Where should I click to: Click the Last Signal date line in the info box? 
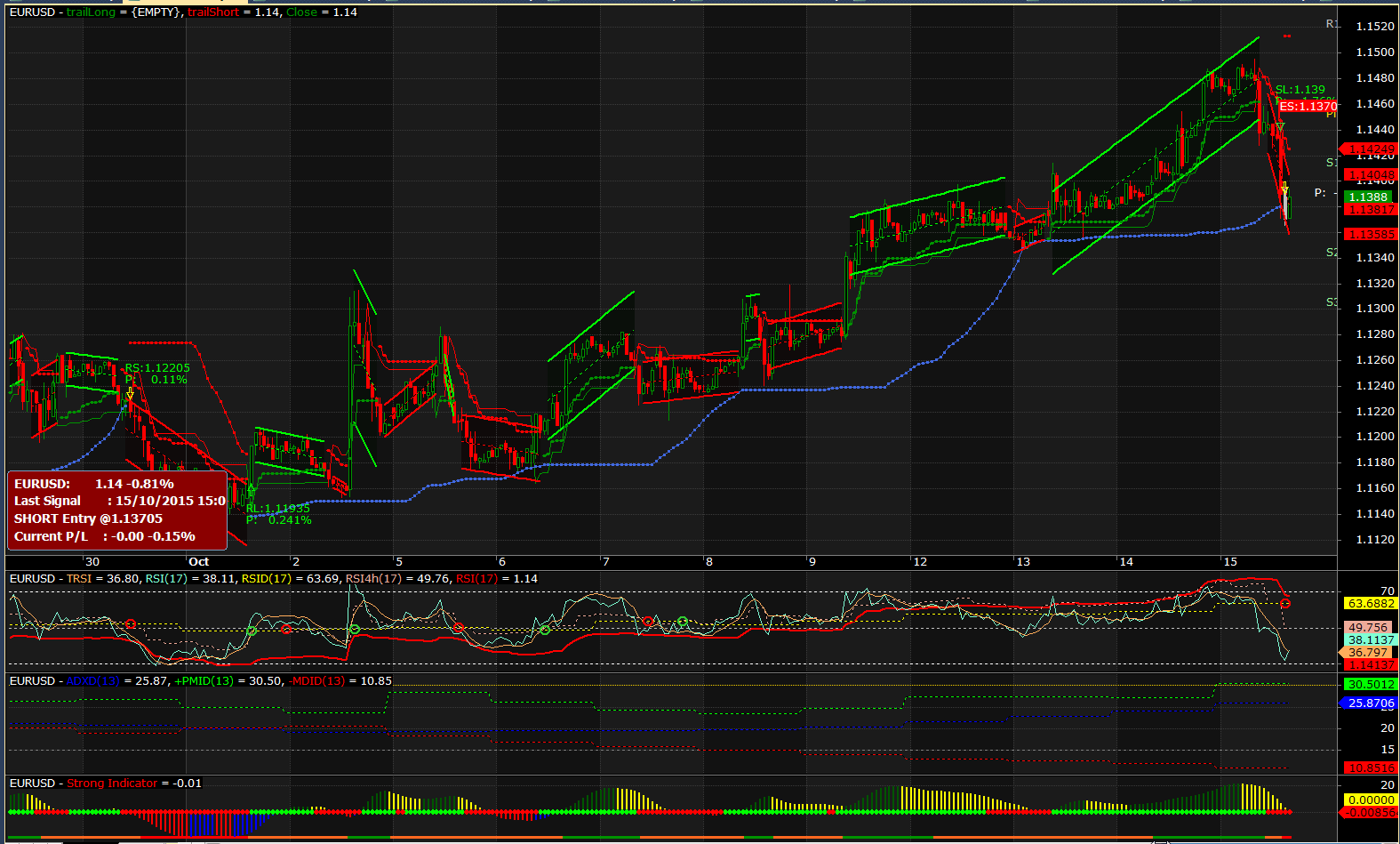click(x=120, y=501)
